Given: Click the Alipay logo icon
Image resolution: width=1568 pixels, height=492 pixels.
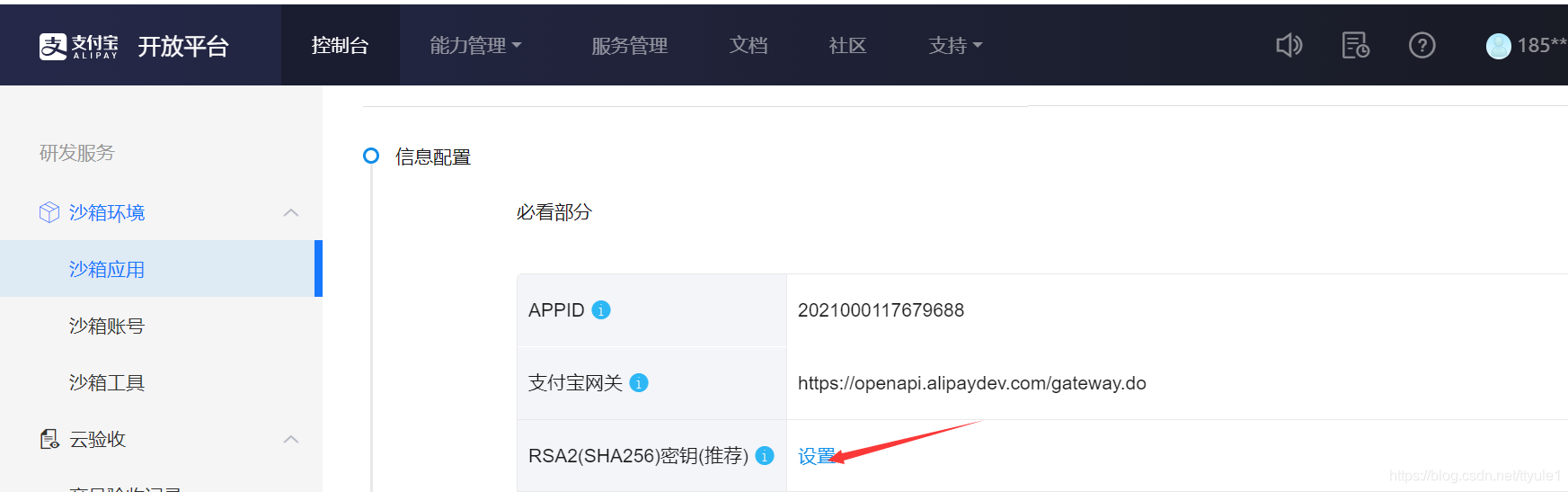Looking at the screenshot, I should [x=53, y=46].
